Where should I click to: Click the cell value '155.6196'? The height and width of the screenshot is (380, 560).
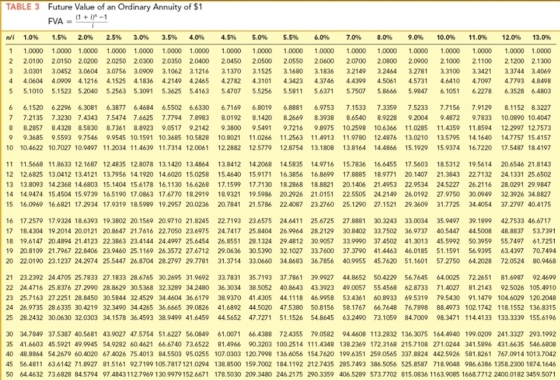click(542, 318)
